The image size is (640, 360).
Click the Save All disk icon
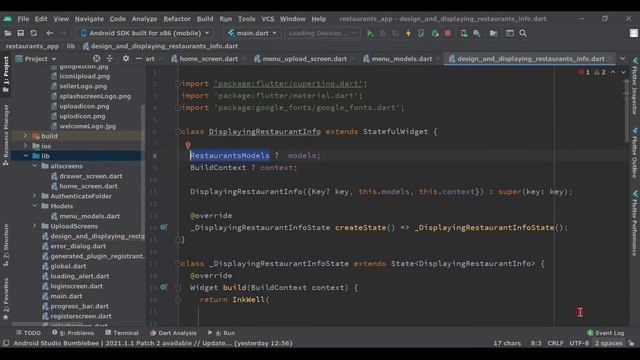pos(20,33)
